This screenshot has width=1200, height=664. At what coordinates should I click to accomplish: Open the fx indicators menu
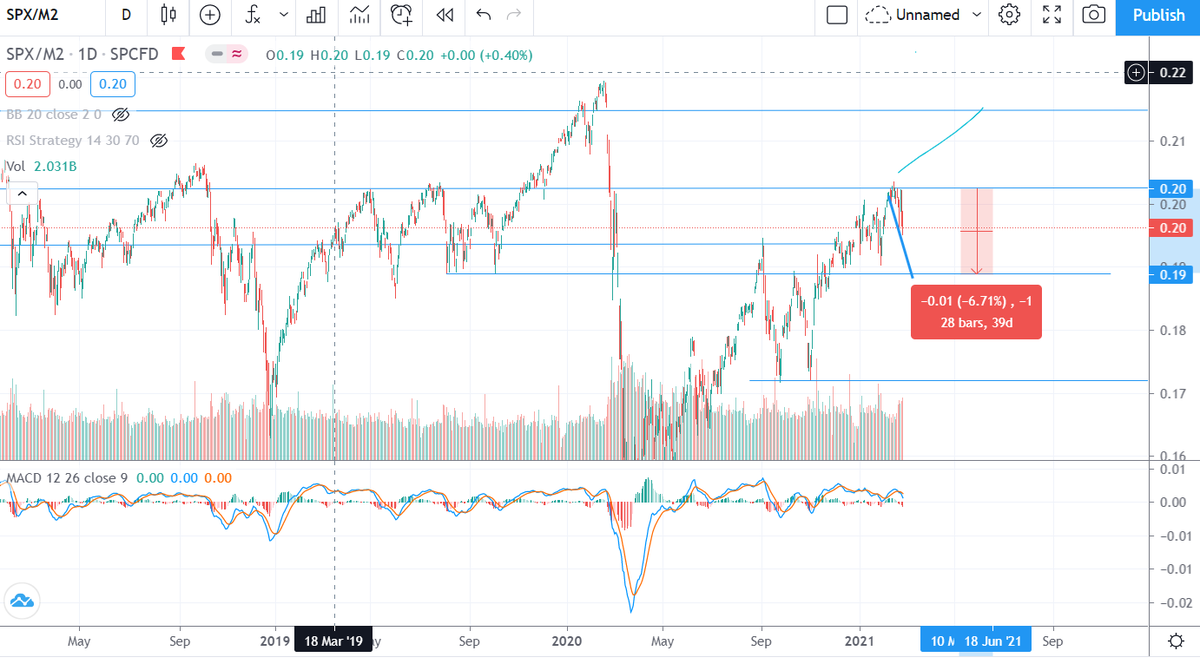tap(253, 15)
